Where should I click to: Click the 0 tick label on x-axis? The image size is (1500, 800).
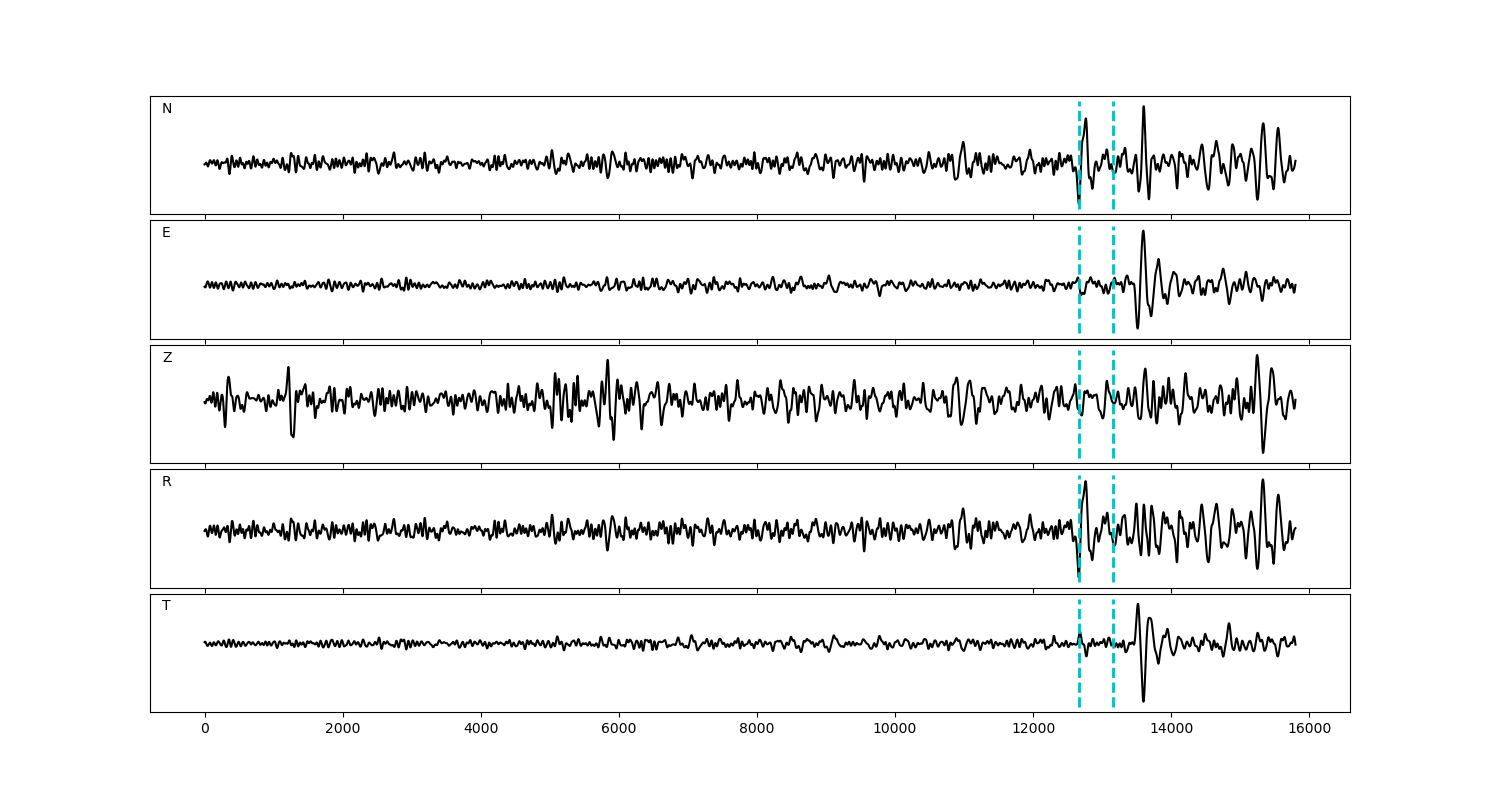coord(205,730)
